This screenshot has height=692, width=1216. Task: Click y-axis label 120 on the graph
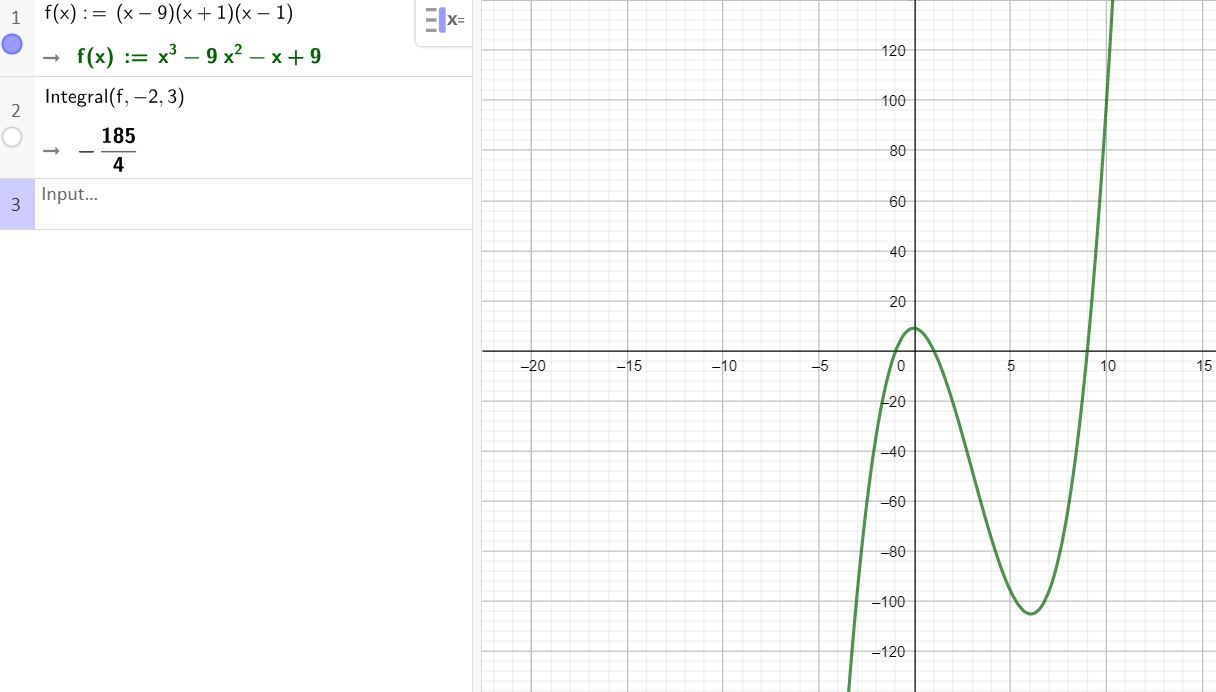coord(893,51)
